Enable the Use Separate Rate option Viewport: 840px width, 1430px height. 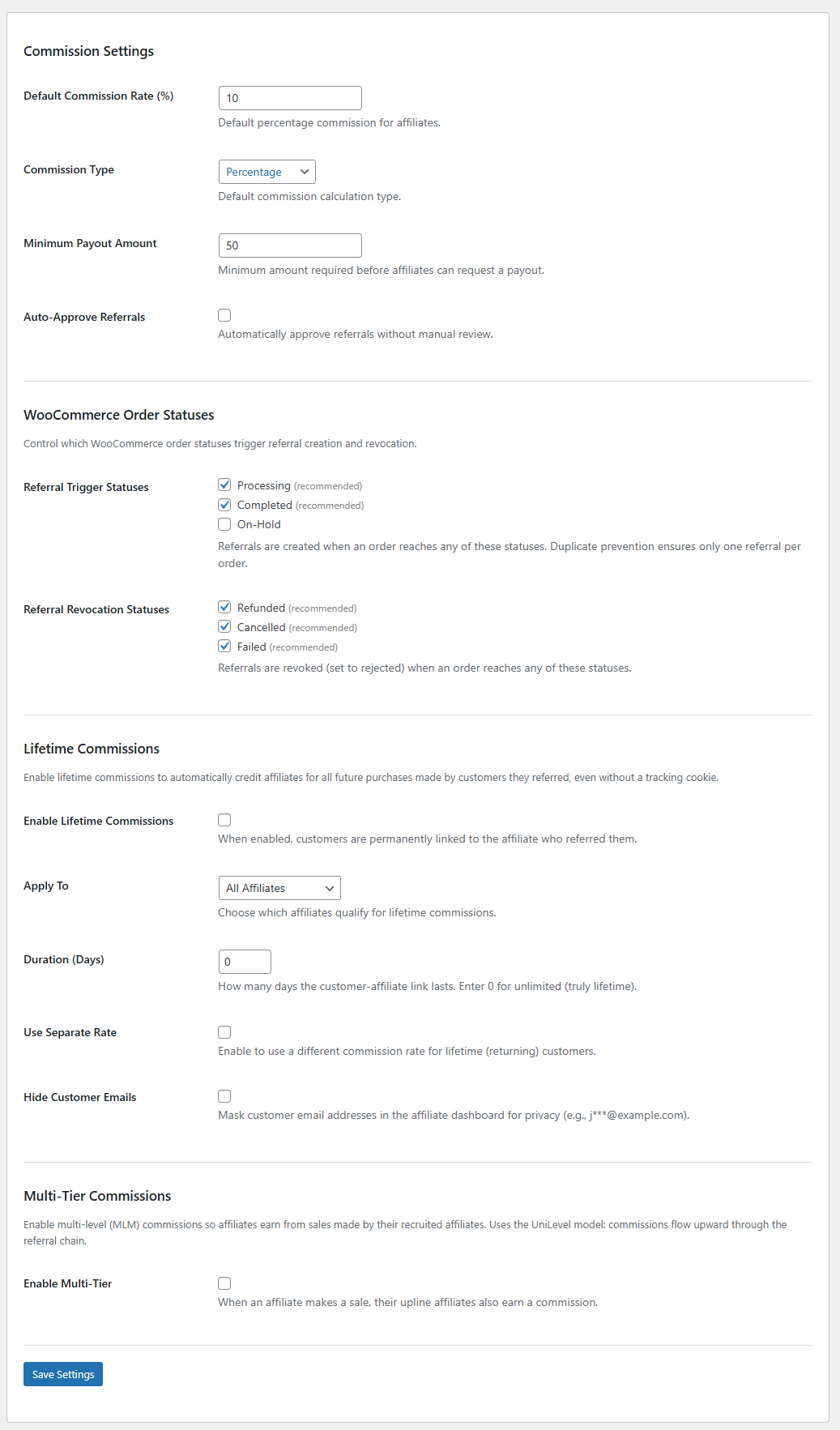click(x=224, y=1031)
